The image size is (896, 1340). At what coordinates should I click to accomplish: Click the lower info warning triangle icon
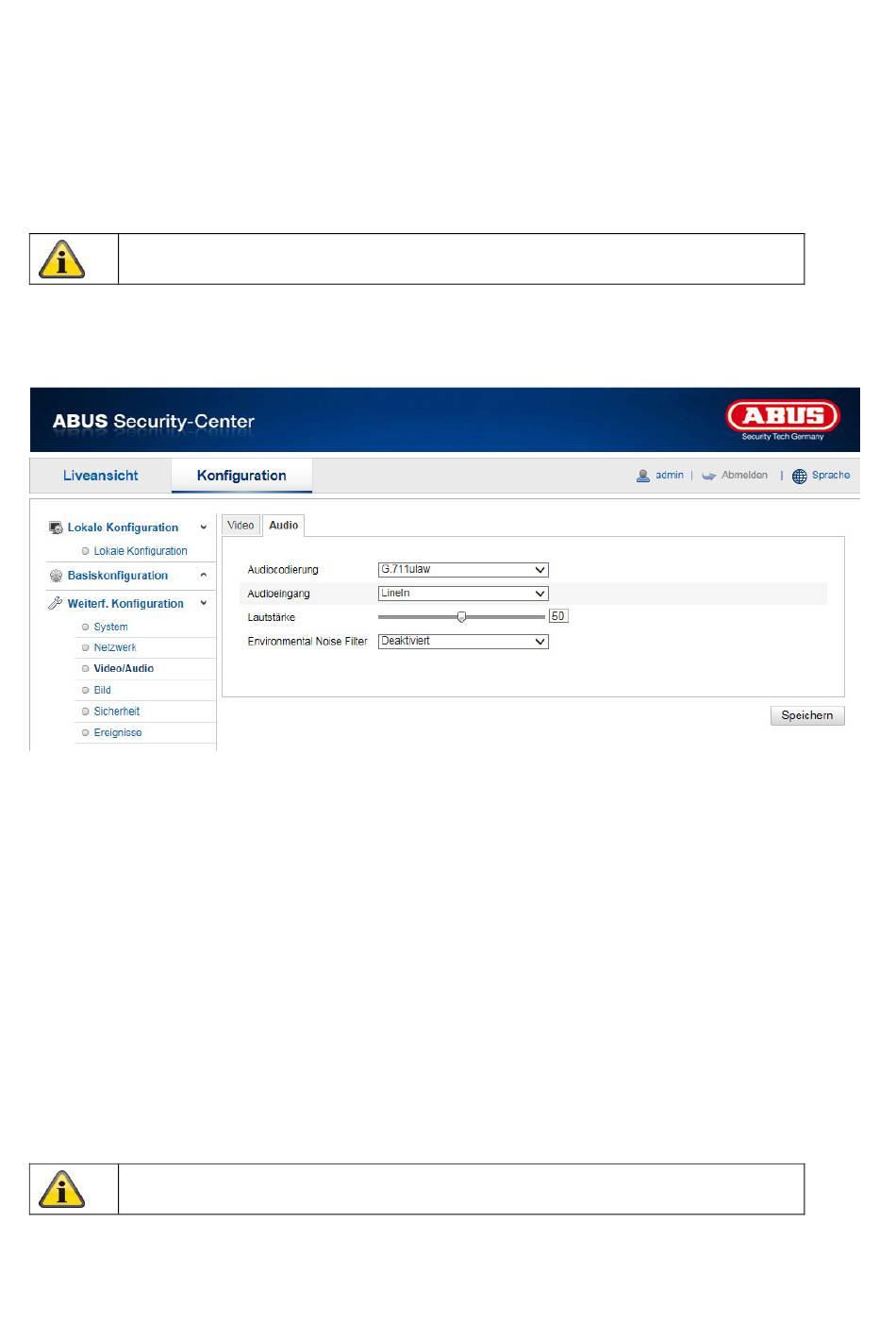(62, 1189)
